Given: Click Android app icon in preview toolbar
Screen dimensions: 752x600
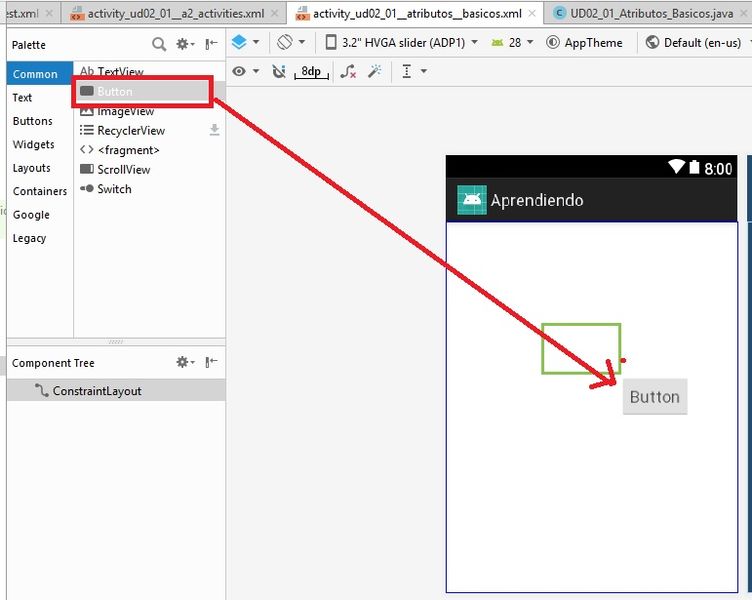Looking at the screenshot, I should pyautogui.click(x=471, y=200).
